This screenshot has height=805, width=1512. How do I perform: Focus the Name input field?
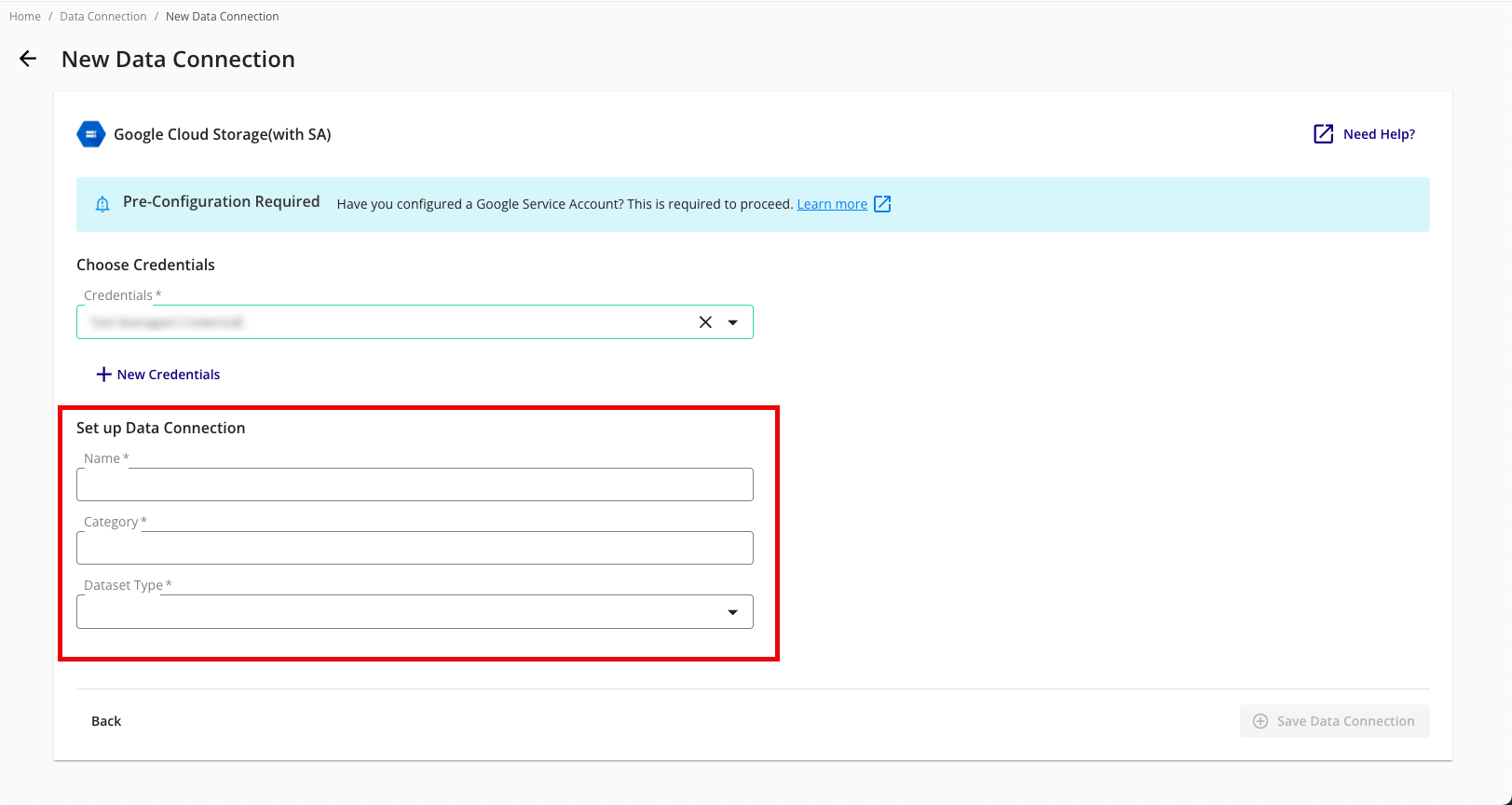pyautogui.click(x=415, y=484)
